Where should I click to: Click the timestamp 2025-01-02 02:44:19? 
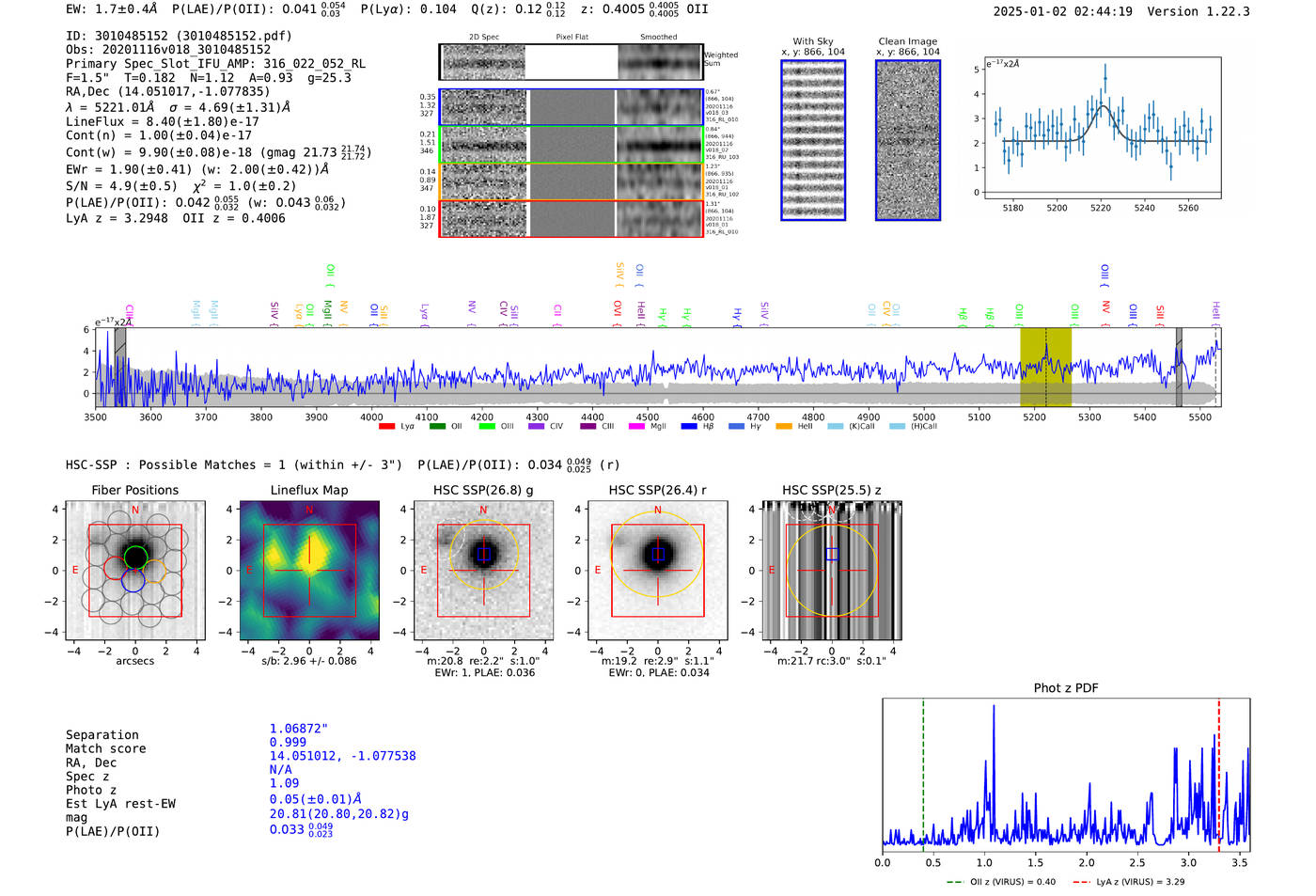click(1063, 11)
